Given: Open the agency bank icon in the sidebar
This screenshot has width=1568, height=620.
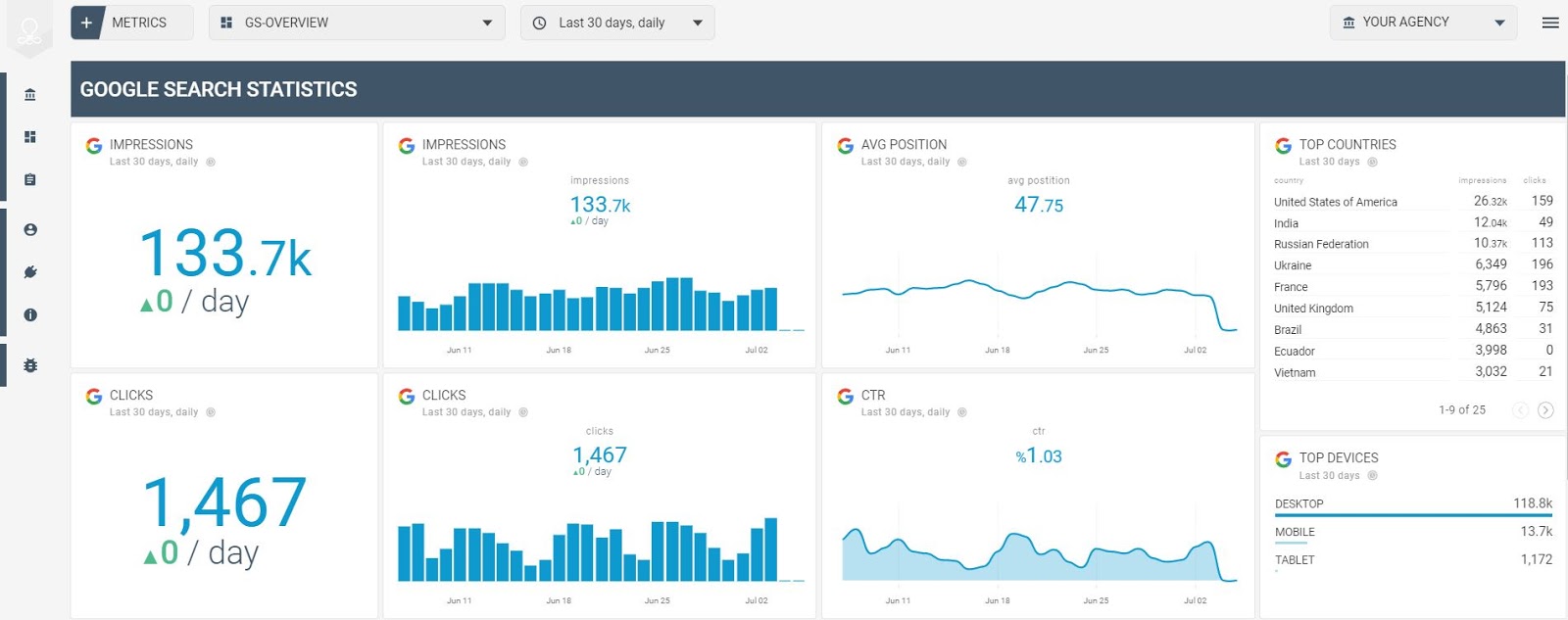Looking at the screenshot, I should click(30, 95).
